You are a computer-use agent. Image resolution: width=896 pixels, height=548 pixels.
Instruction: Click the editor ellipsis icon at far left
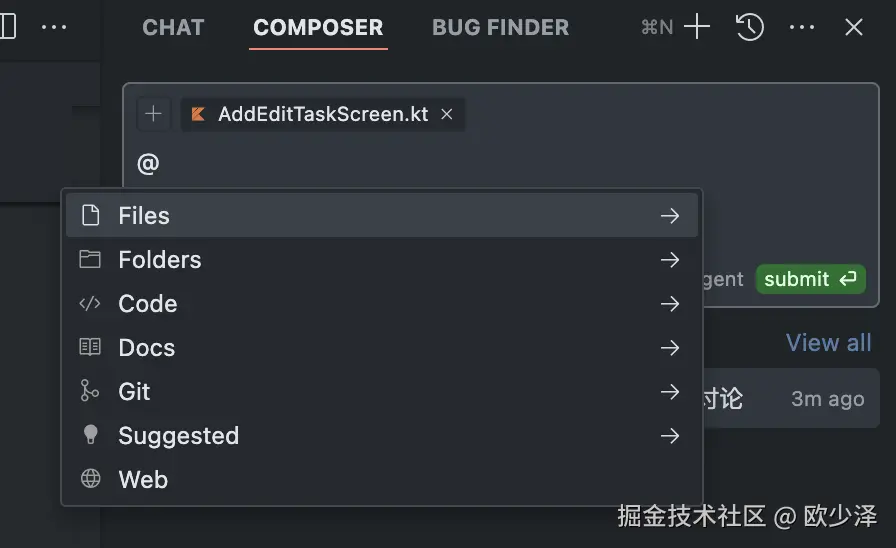coord(54,27)
